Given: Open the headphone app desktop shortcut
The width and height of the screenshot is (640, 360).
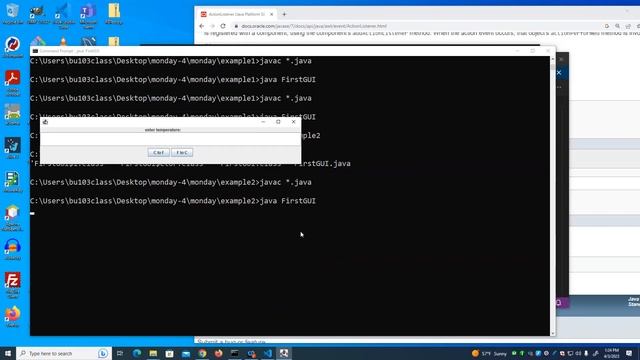Looking at the screenshot, I should click(x=13, y=249).
